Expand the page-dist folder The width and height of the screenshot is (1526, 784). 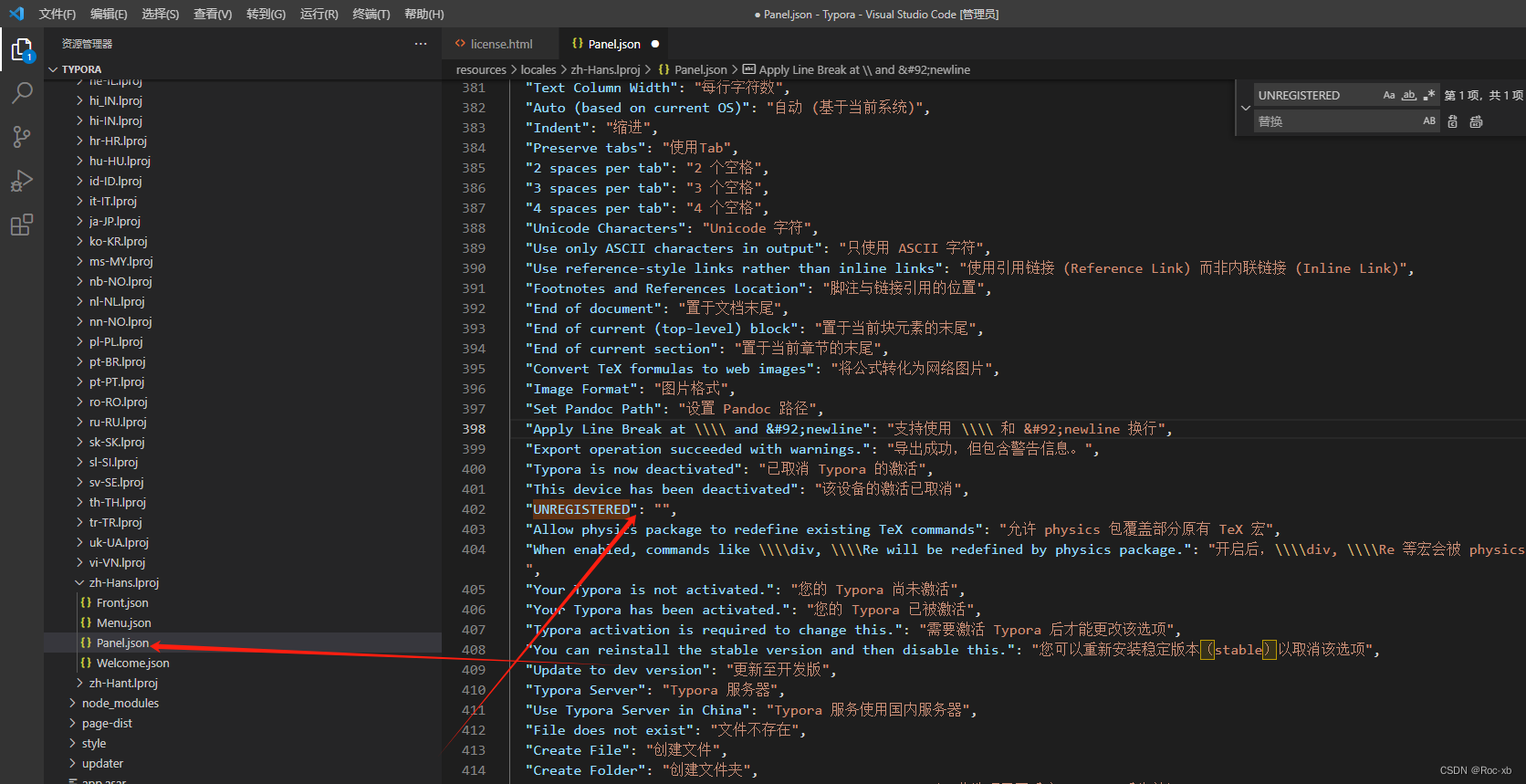click(72, 723)
